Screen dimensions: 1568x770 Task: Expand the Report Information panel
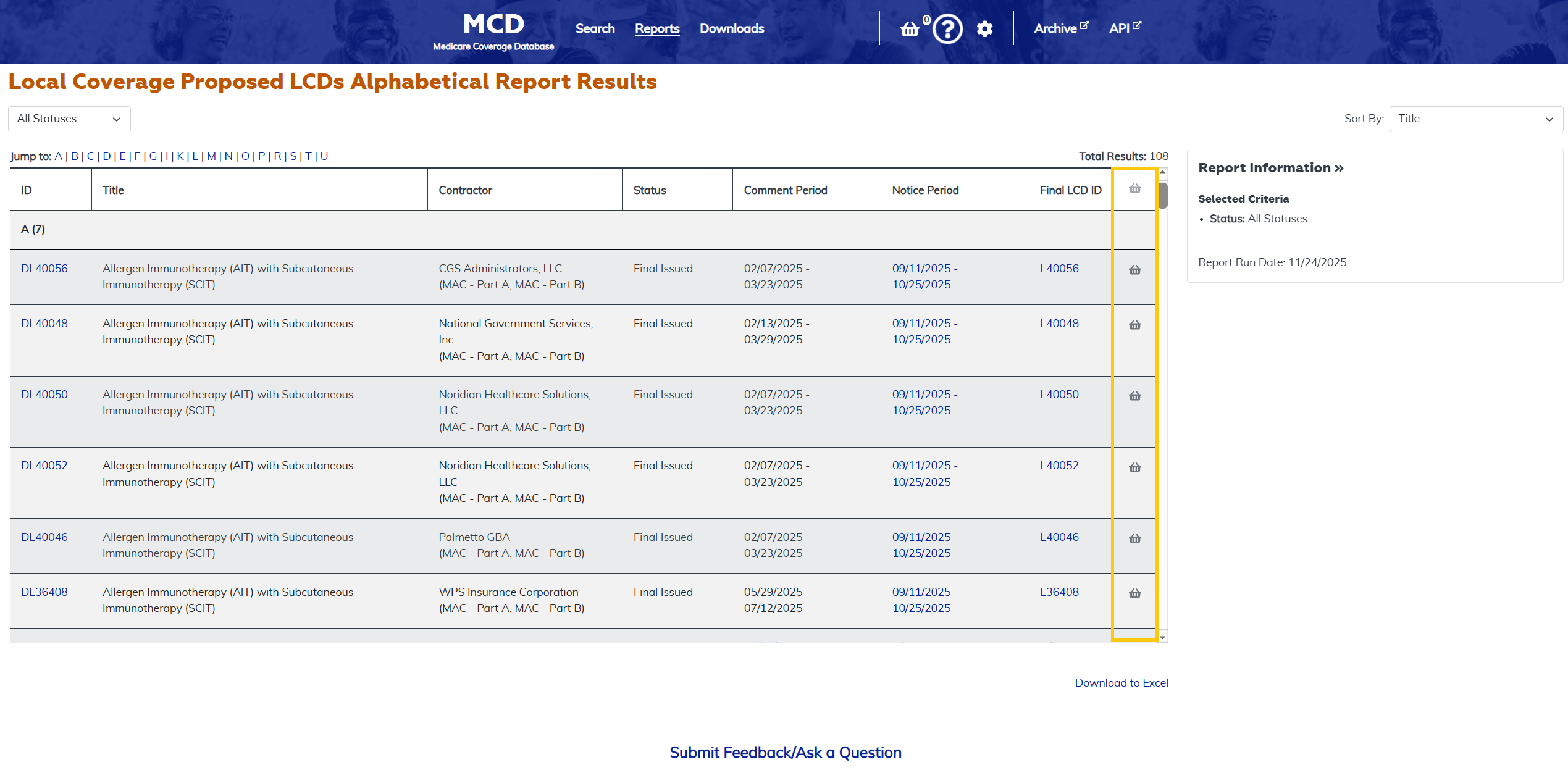tap(1270, 168)
